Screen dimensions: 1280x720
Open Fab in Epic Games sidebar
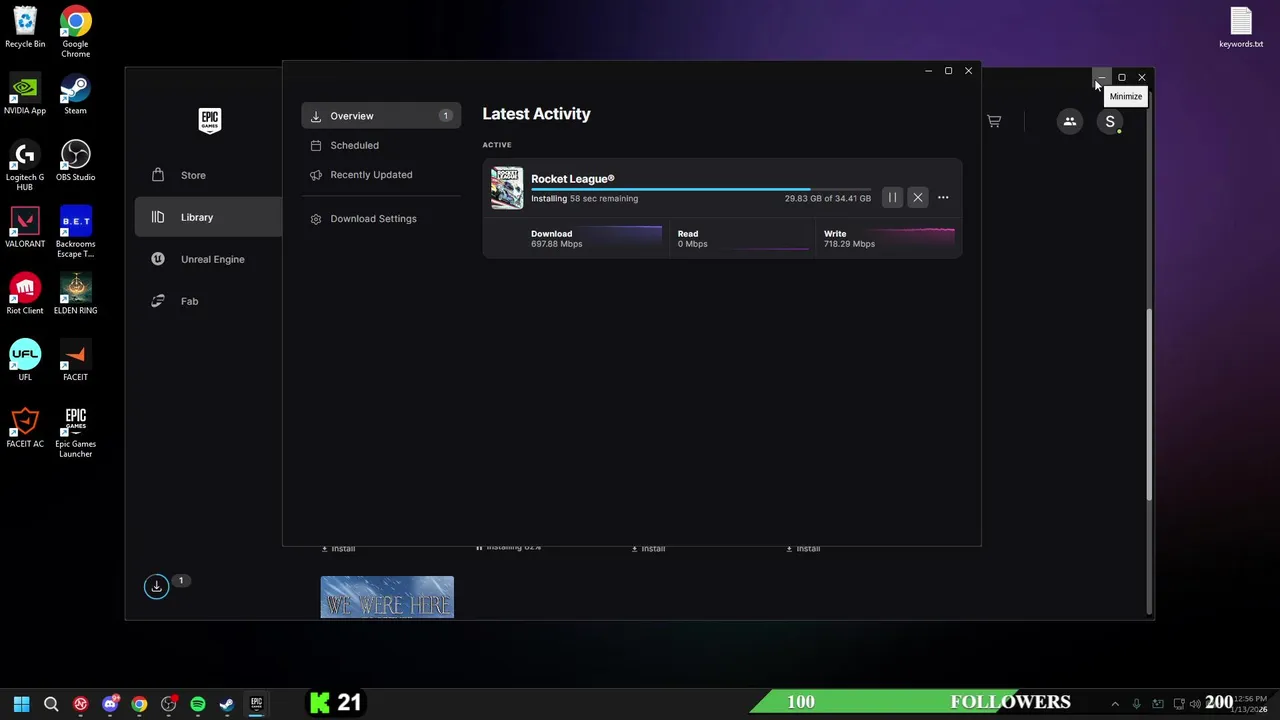189,301
